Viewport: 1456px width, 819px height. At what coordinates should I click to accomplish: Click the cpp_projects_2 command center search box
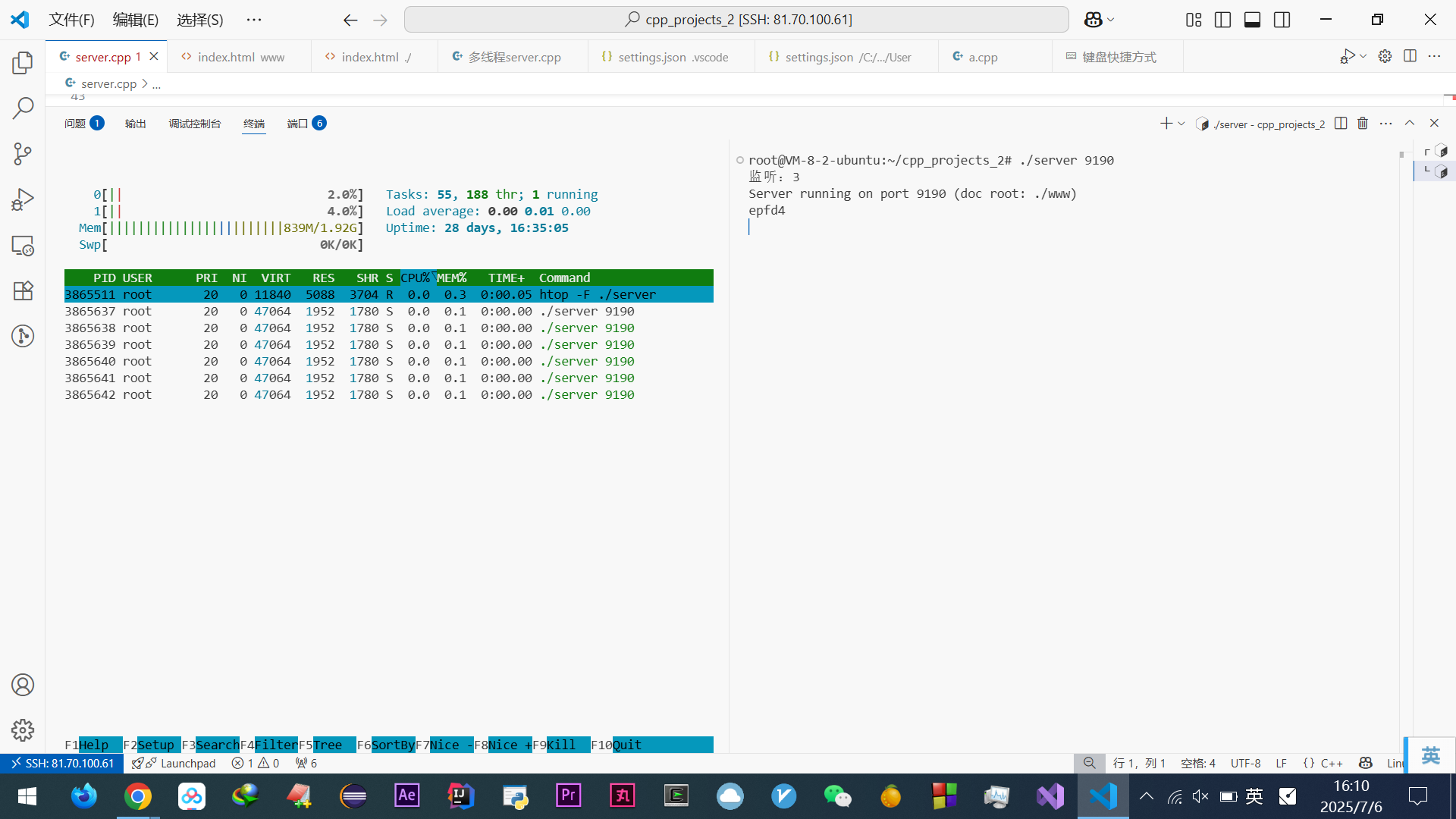[736, 20]
